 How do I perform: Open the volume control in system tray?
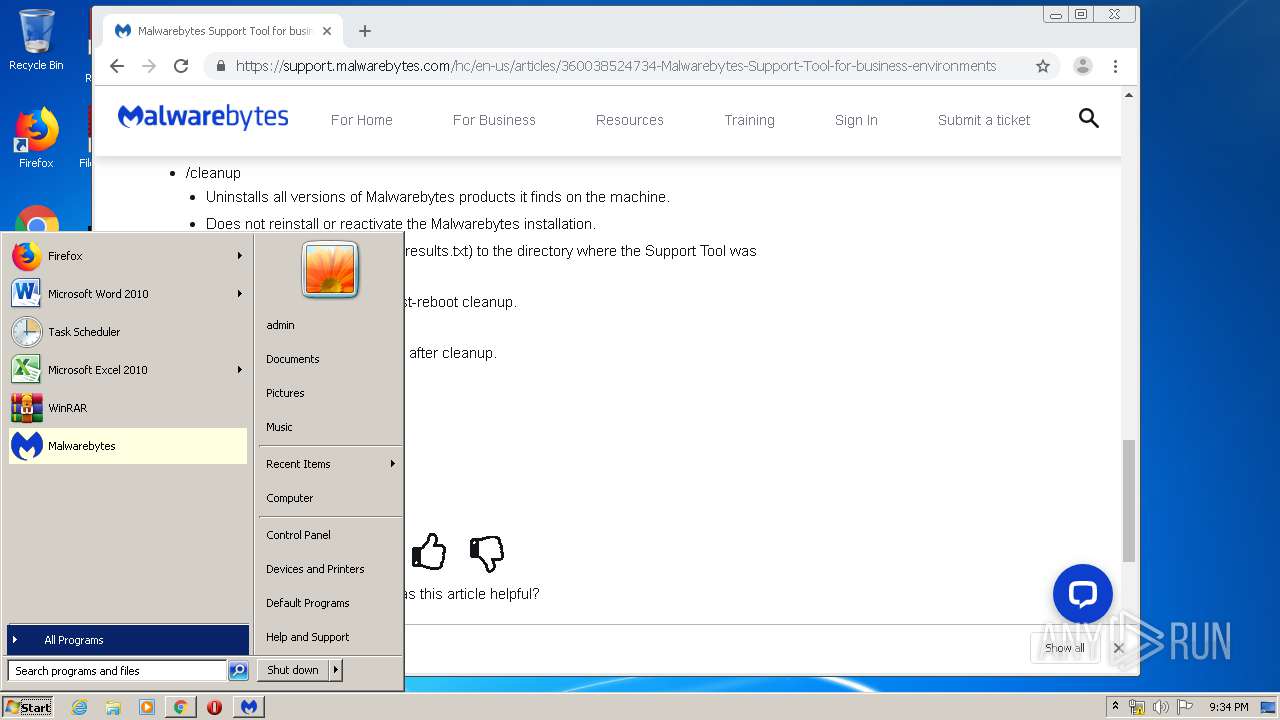click(1160, 707)
